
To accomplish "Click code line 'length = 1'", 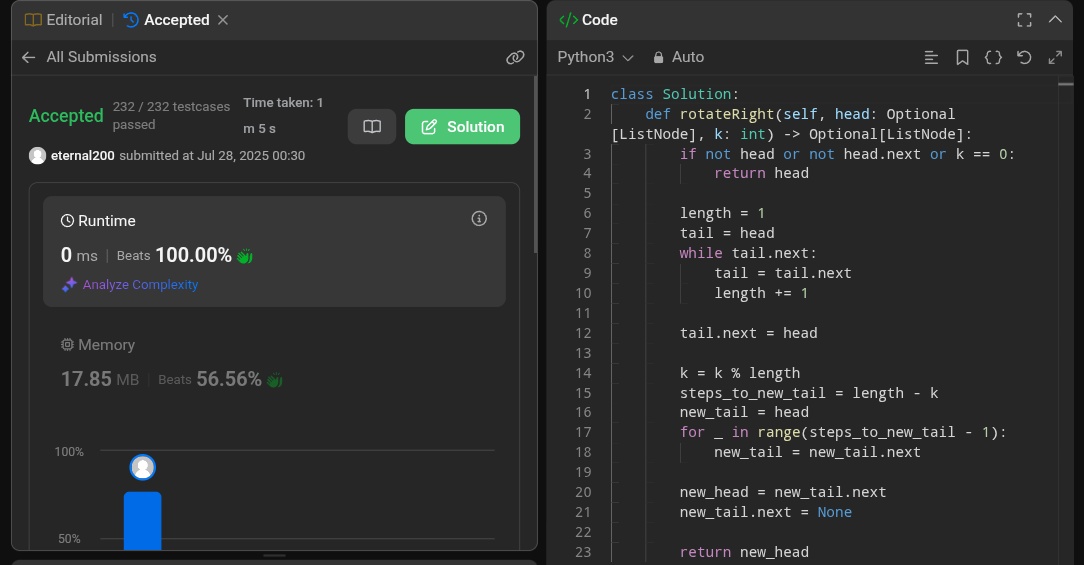I will coord(722,213).
